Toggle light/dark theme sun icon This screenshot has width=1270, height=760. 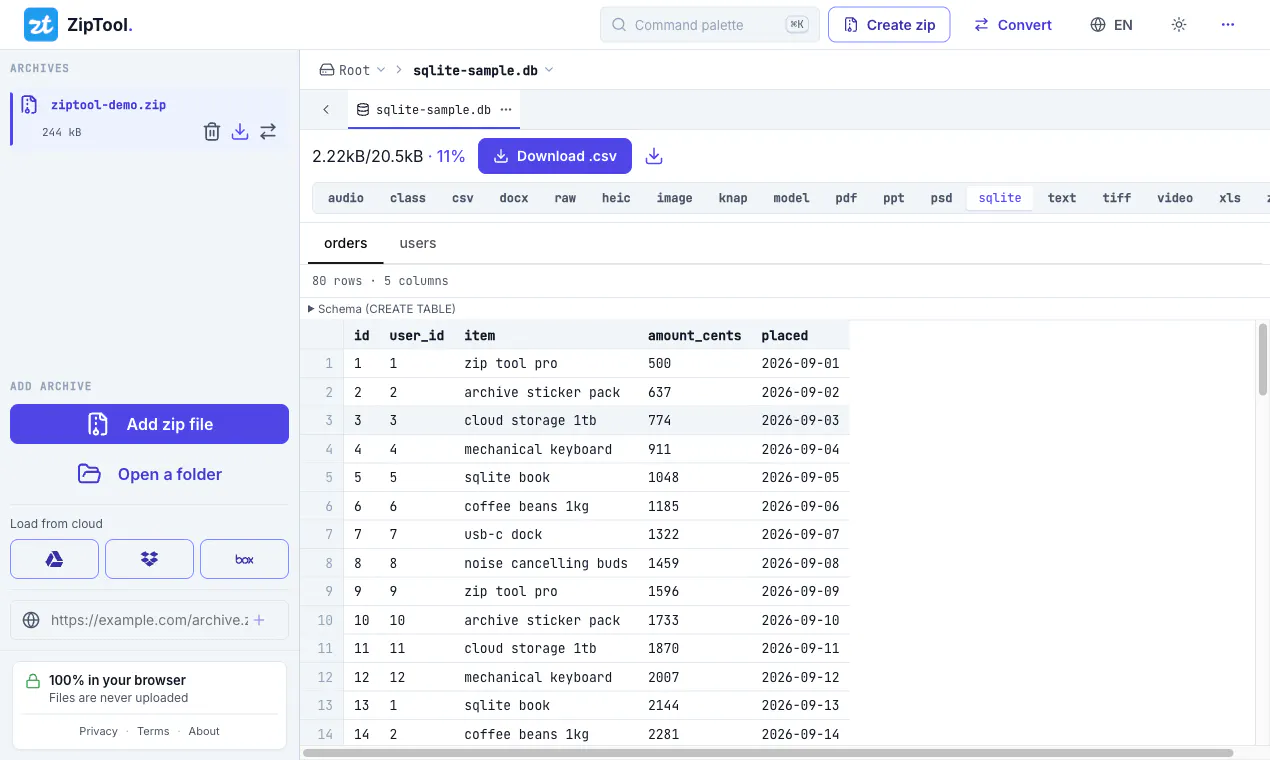click(x=1179, y=25)
